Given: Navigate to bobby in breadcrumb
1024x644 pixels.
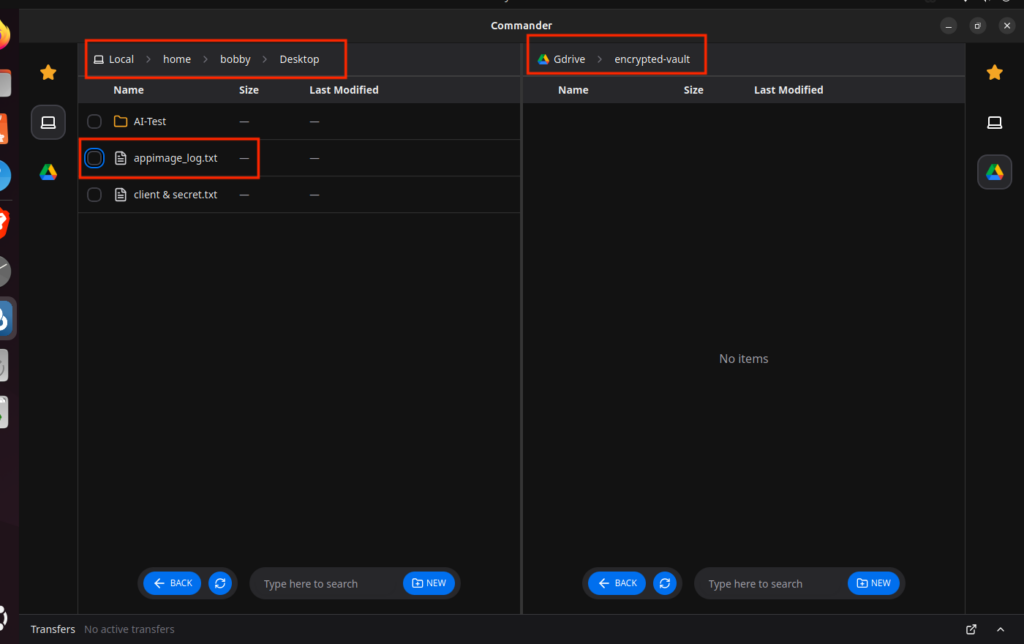Looking at the screenshot, I should click(235, 59).
